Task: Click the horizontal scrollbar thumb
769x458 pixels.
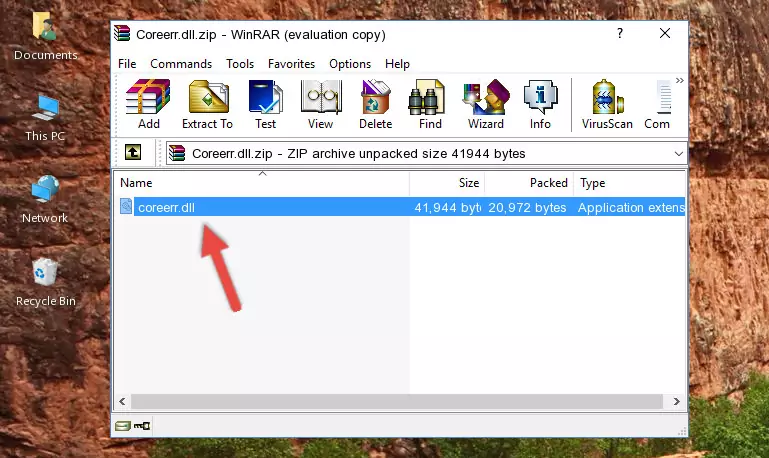Action: coord(397,402)
